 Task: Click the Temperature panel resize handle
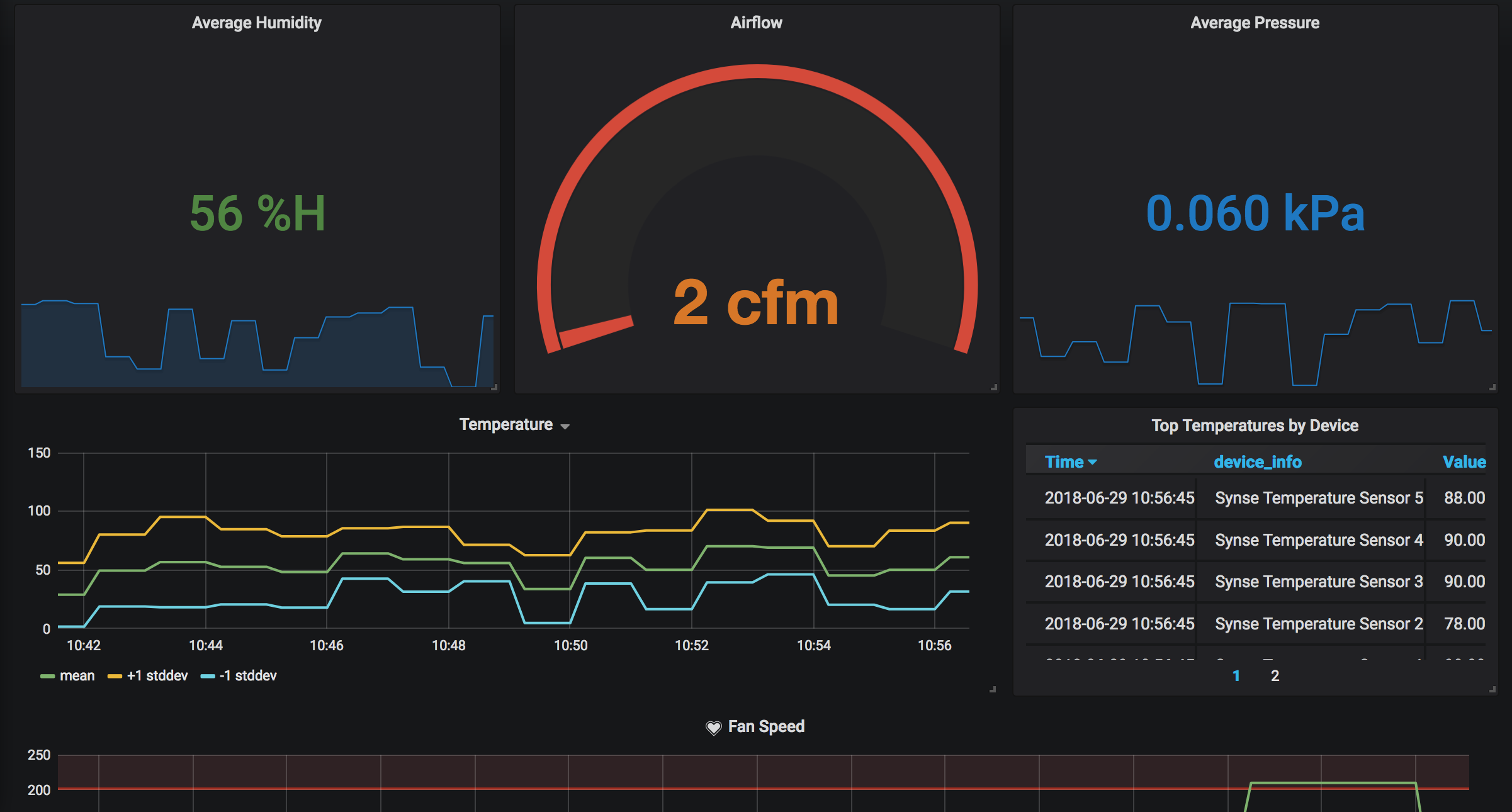pos(993,690)
